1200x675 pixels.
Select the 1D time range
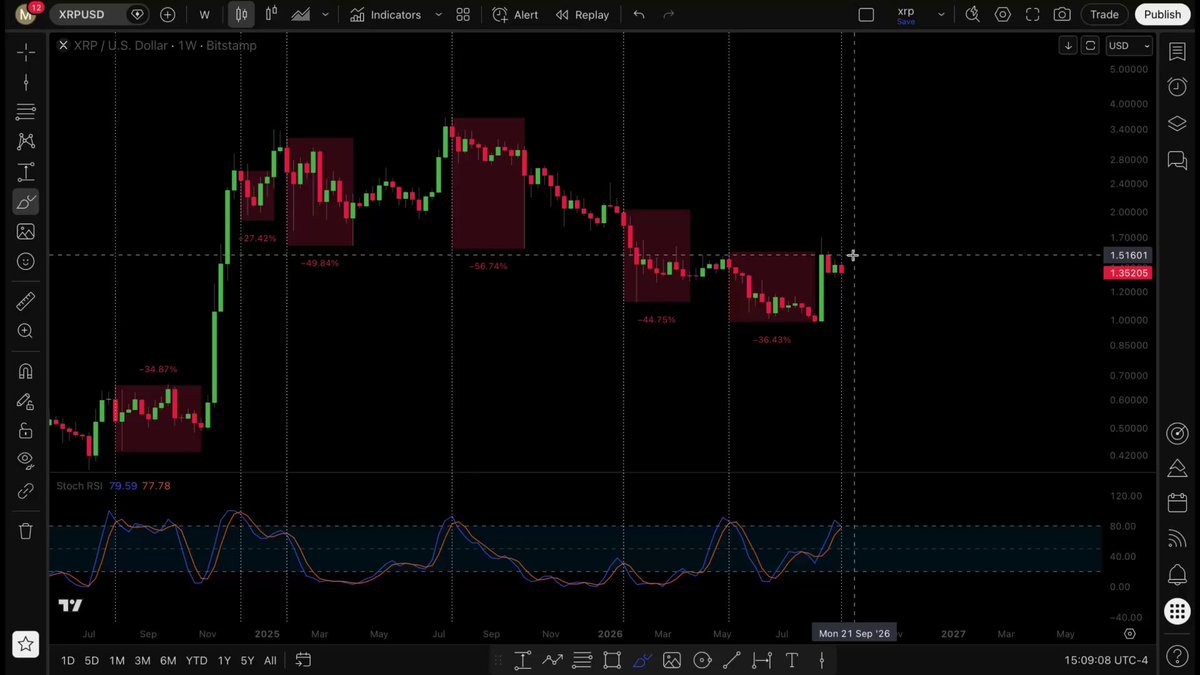coord(67,660)
